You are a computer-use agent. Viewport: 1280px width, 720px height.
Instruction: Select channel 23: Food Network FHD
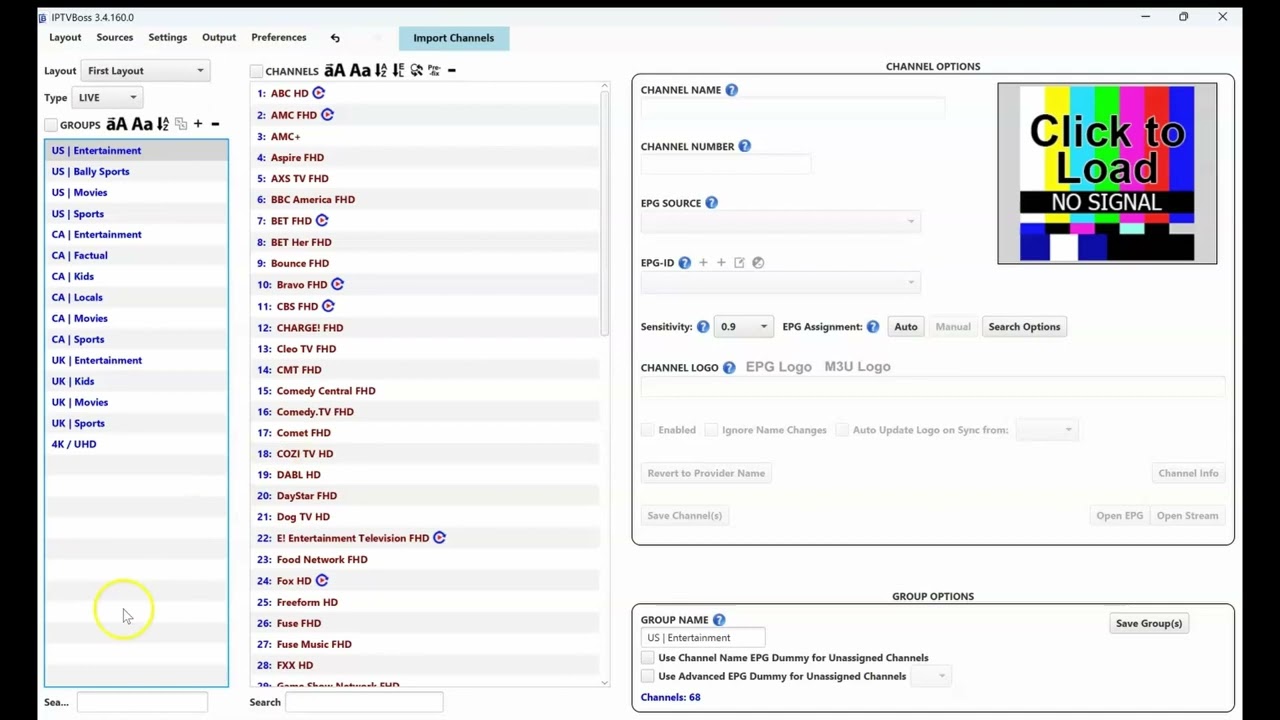[425, 560]
